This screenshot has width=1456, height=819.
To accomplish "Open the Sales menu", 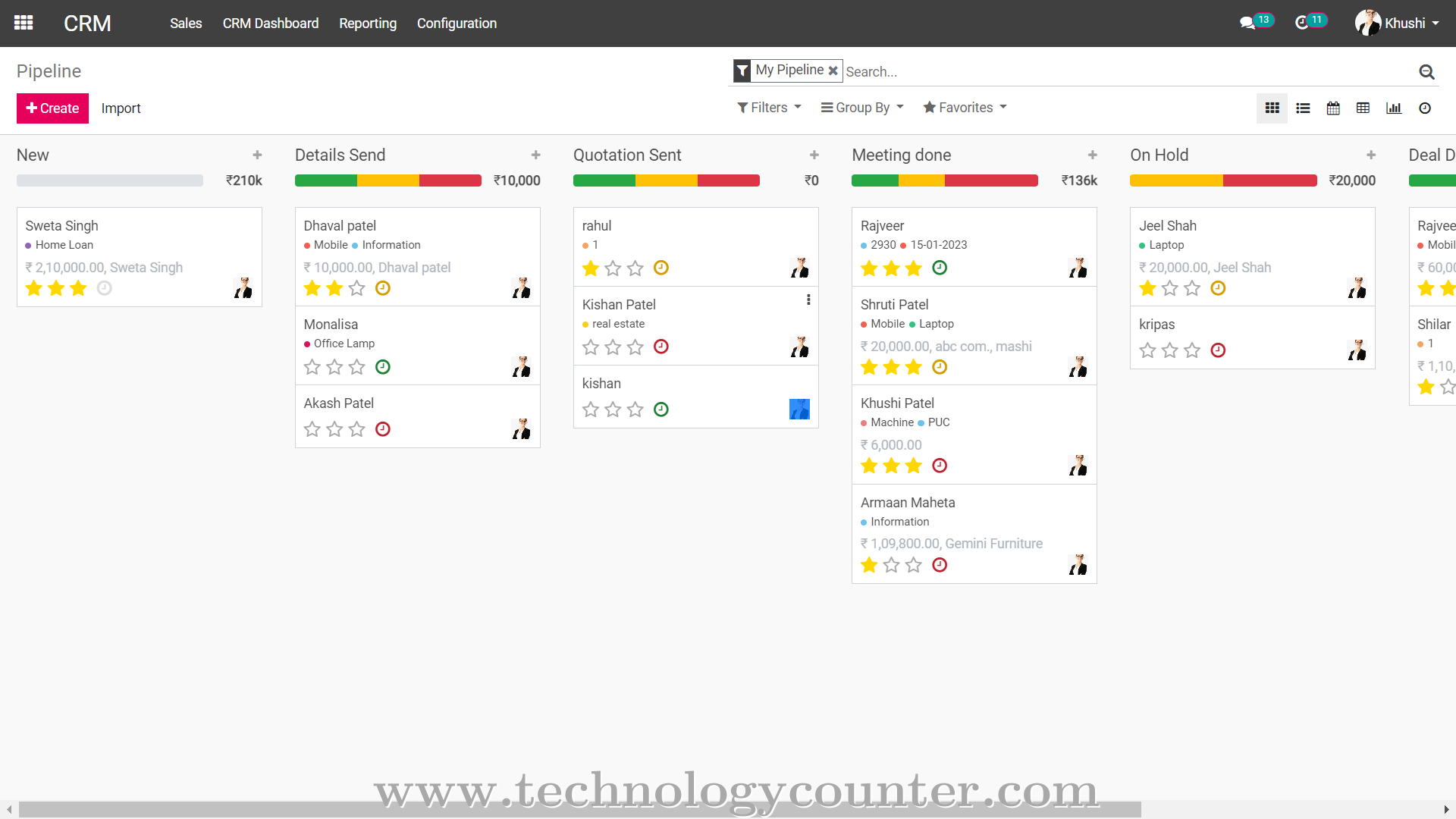I will 186,24.
